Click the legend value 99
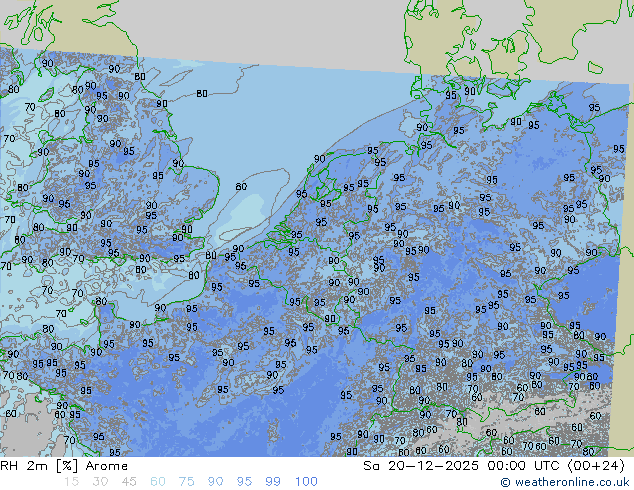 click(x=273, y=482)
